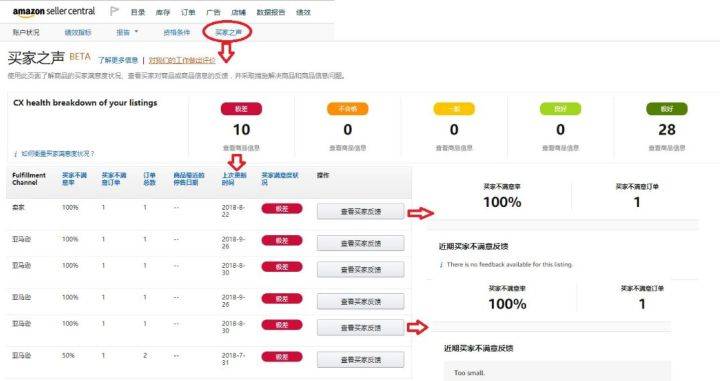Select the count 10 under 极差

click(242, 130)
